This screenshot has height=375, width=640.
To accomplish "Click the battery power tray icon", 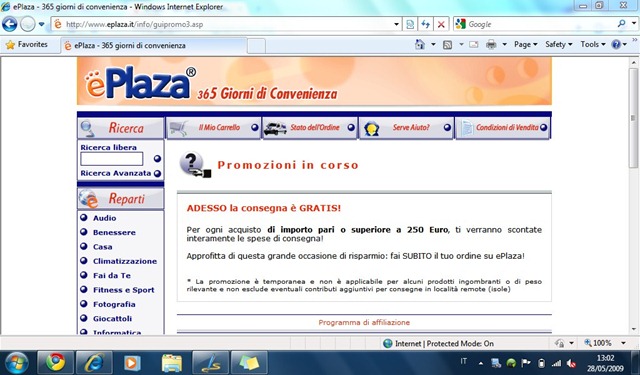I will pyautogui.click(x=541, y=363).
